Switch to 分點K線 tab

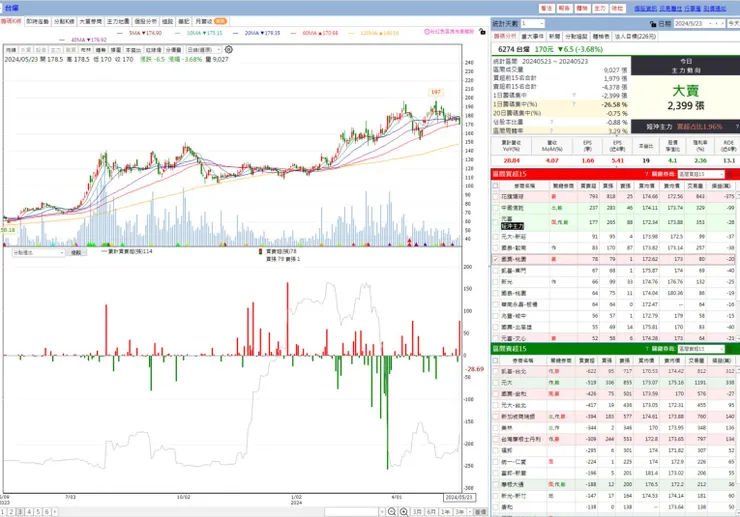64,21
